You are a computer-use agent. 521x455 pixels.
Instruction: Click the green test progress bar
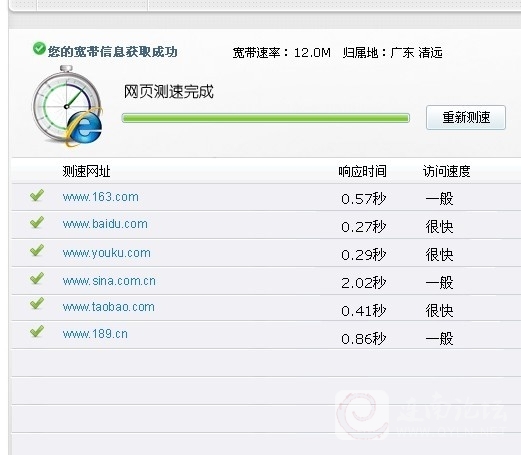266,118
